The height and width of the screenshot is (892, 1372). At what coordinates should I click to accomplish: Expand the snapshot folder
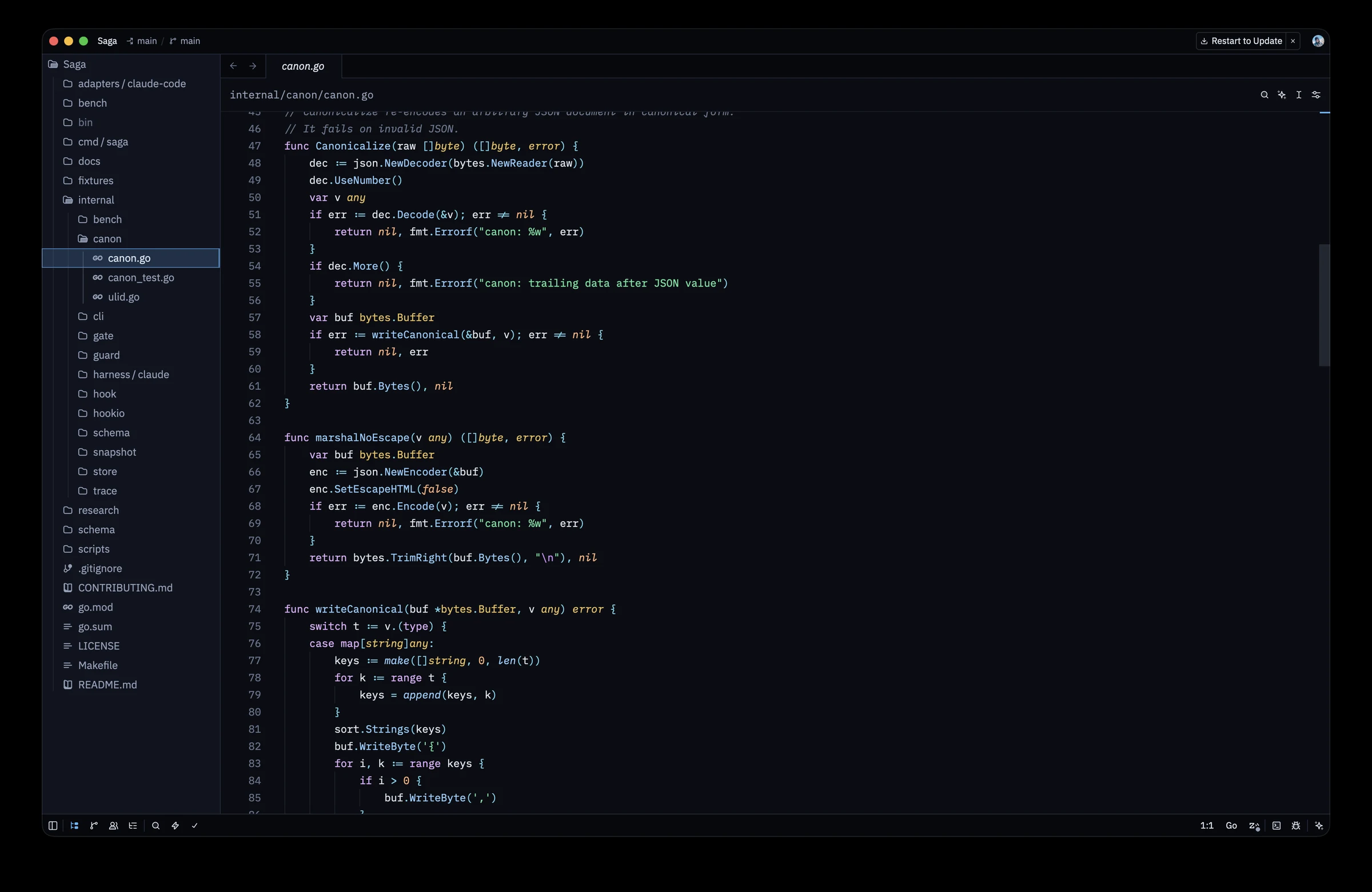131,452
